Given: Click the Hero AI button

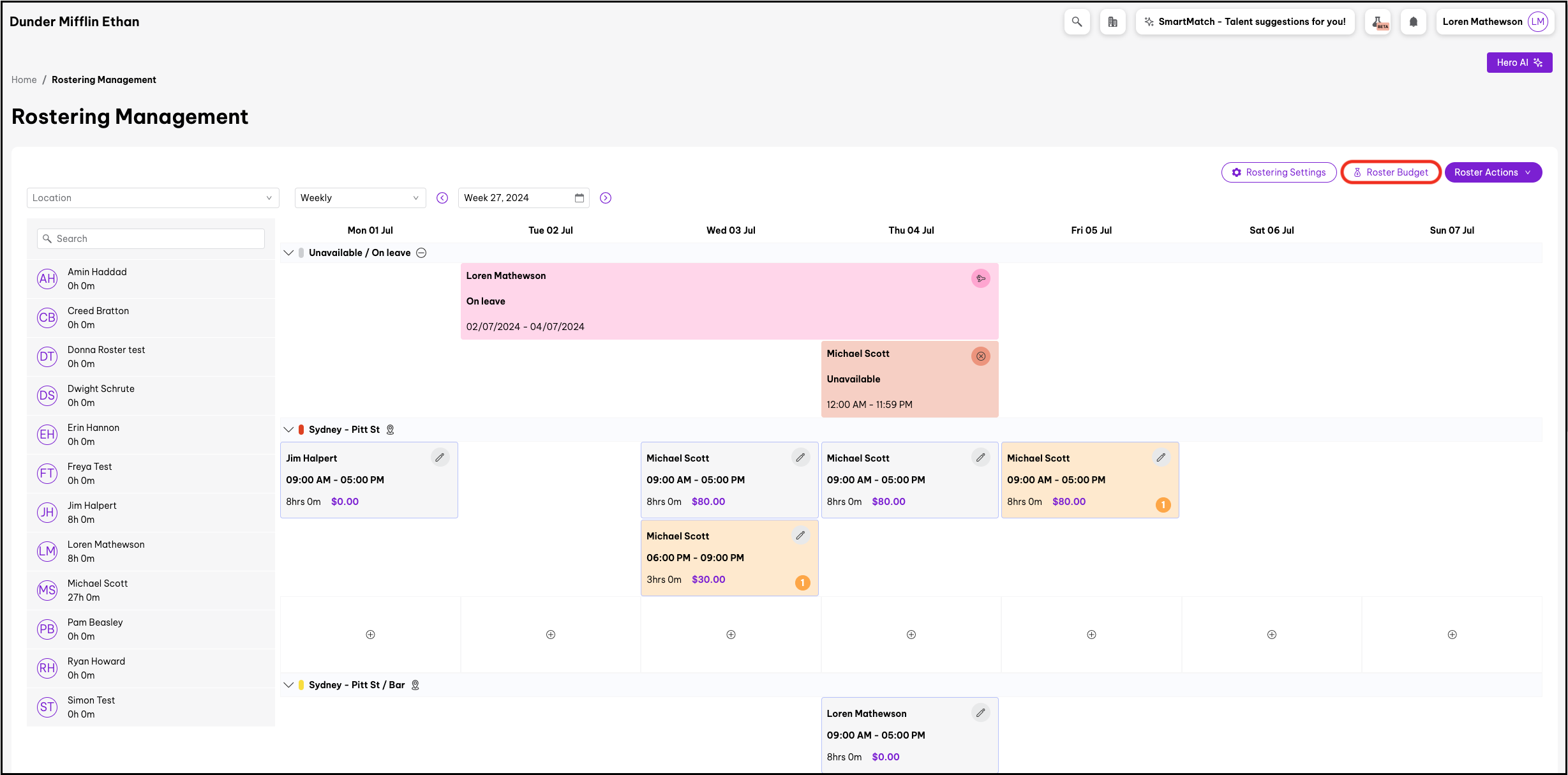Looking at the screenshot, I should click(x=1519, y=63).
